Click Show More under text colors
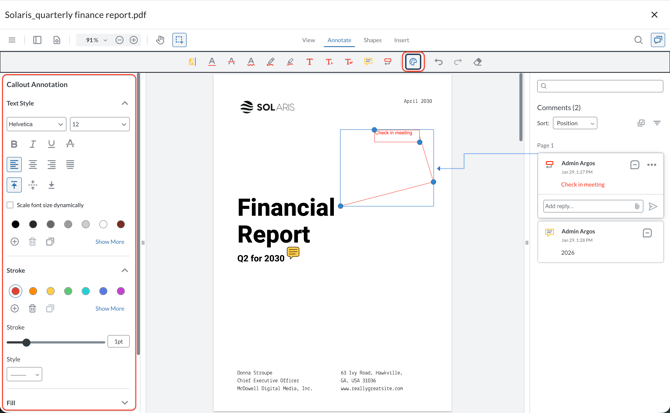 click(110, 242)
